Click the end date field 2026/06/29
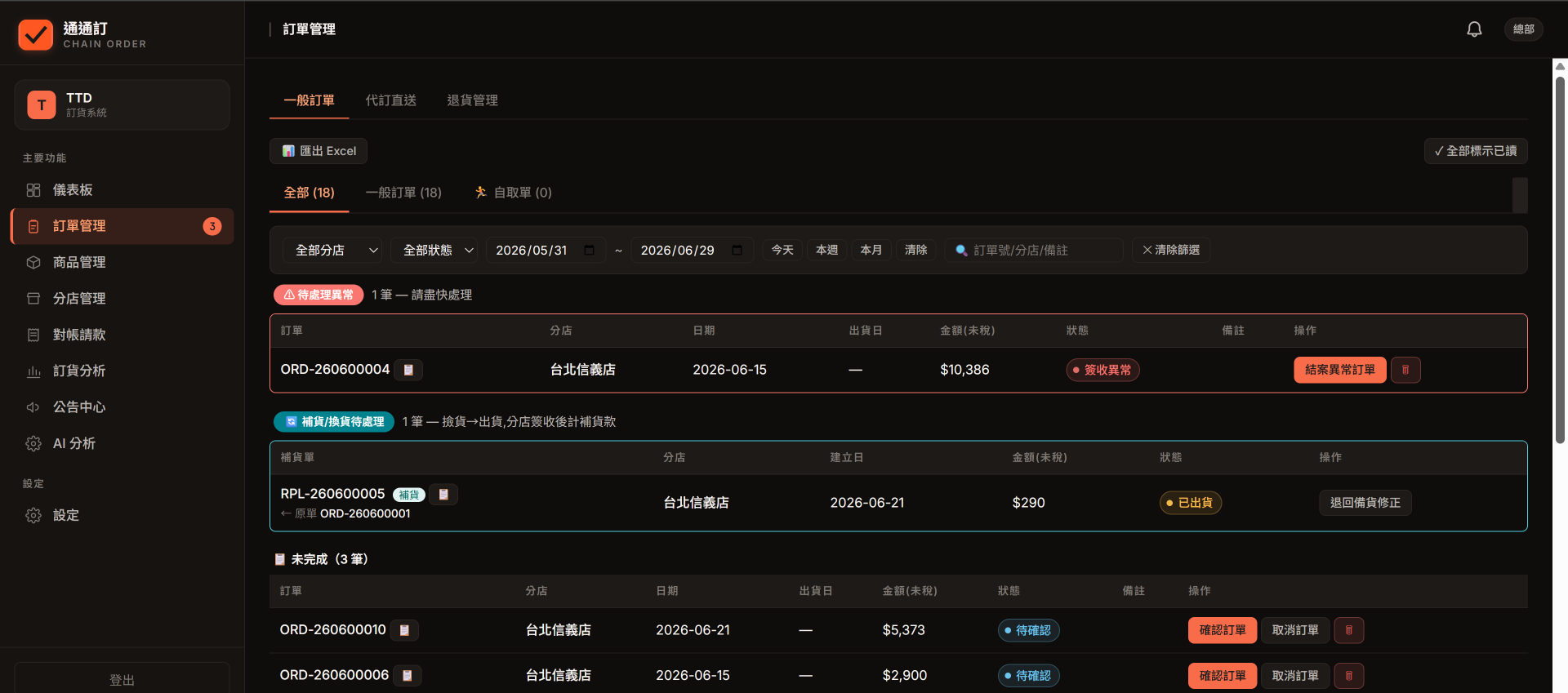The height and width of the screenshot is (693, 1568). (691, 250)
